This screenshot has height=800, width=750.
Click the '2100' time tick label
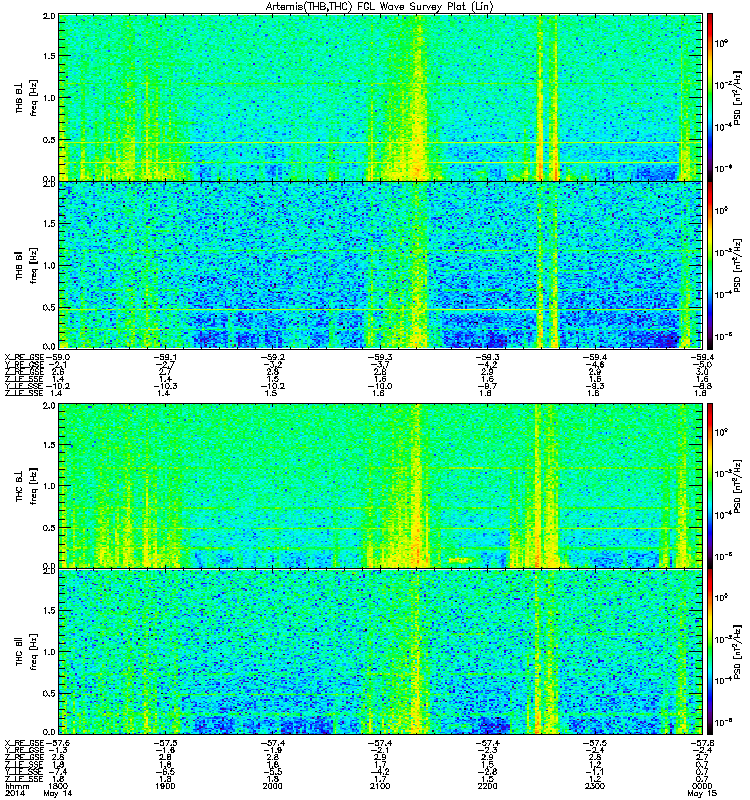(x=379, y=786)
